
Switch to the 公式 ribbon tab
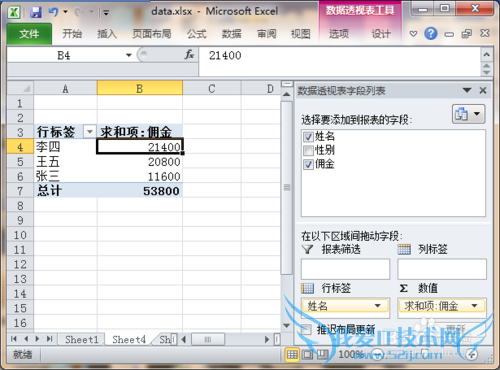click(x=197, y=34)
